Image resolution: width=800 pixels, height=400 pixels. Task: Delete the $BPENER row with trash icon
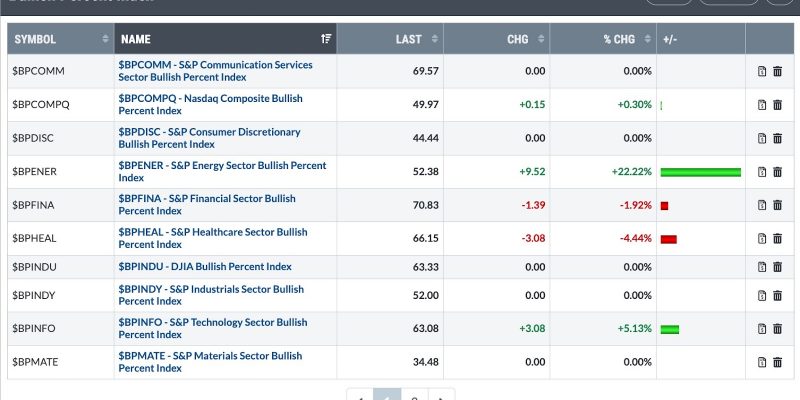point(778,172)
